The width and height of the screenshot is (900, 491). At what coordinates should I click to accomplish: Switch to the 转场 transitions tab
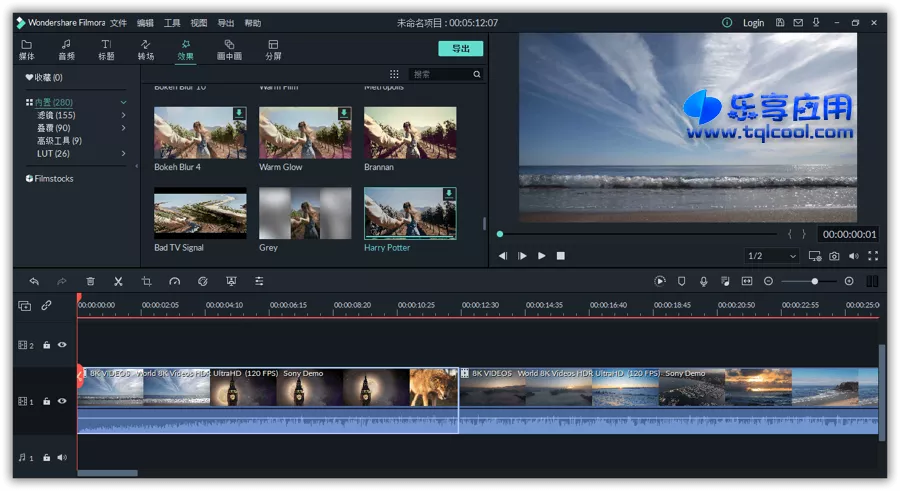point(146,50)
